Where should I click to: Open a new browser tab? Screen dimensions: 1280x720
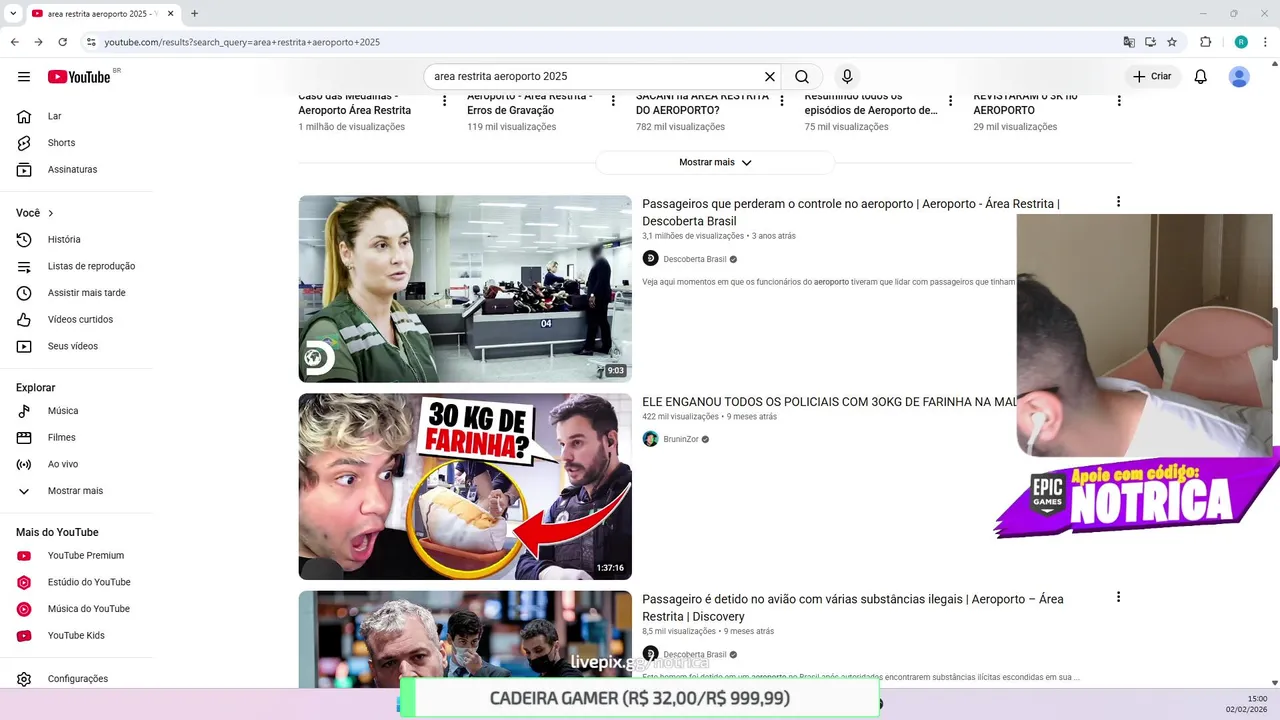point(194,14)
